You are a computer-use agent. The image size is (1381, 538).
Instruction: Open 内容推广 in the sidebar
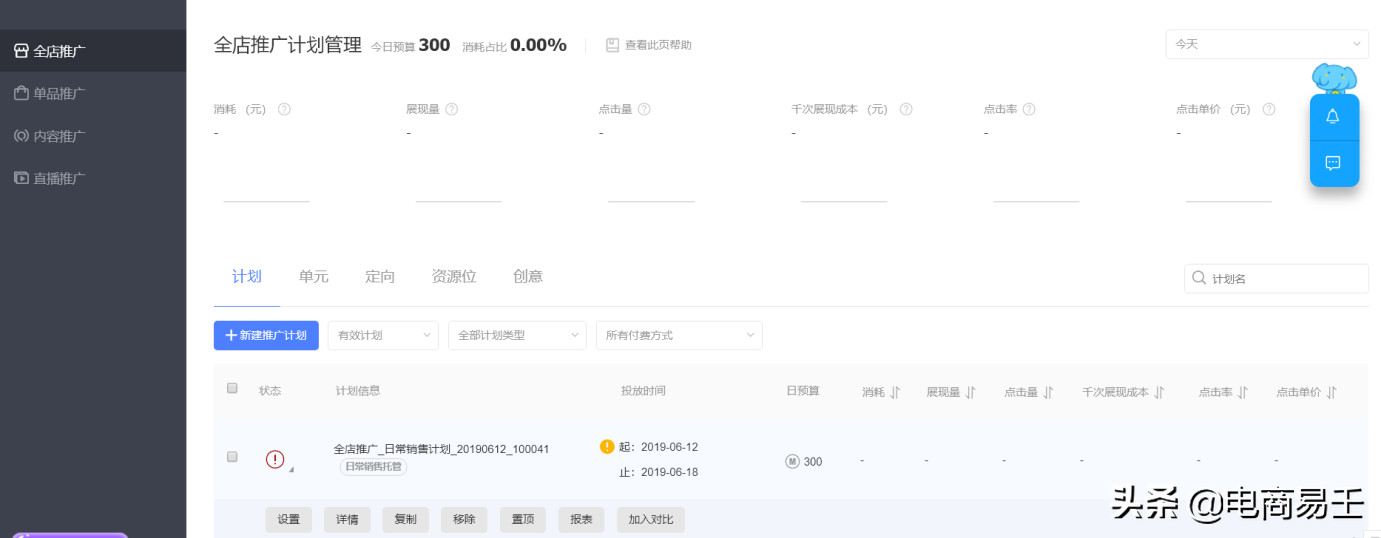tap(93, 136)
